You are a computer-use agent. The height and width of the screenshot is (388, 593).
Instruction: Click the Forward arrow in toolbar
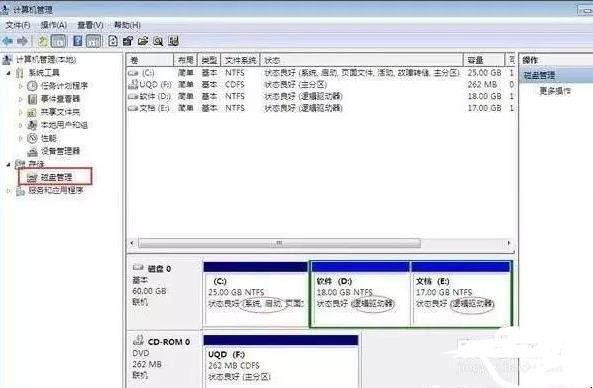[23, 41]
